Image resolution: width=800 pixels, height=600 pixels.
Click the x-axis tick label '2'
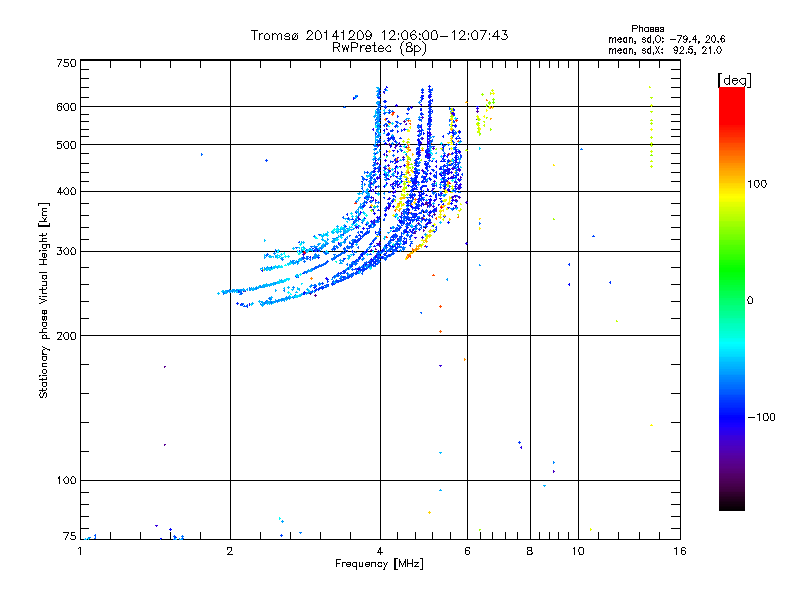pos(230,551)
